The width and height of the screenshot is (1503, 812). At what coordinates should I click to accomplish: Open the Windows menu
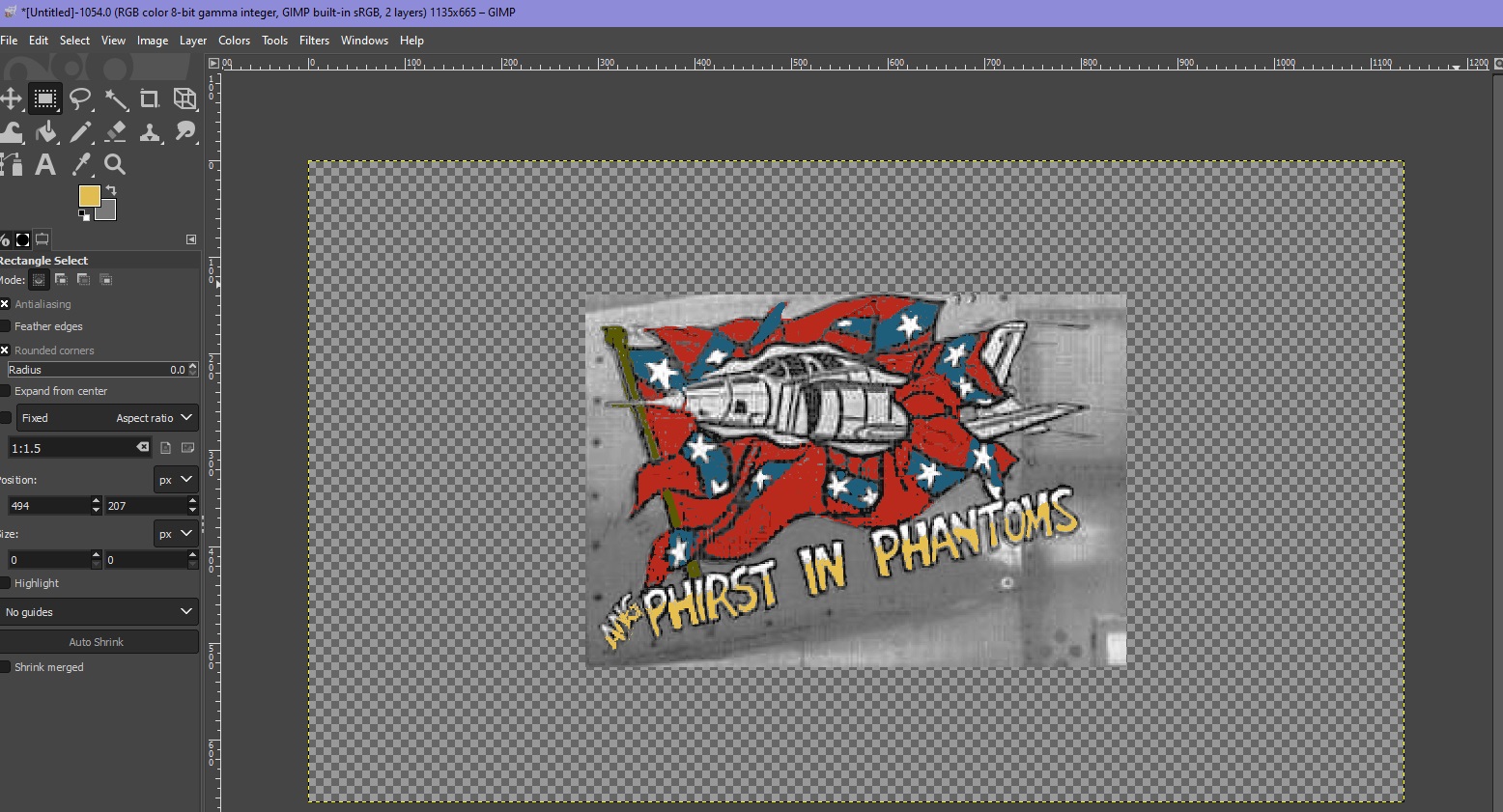(364, 41)
